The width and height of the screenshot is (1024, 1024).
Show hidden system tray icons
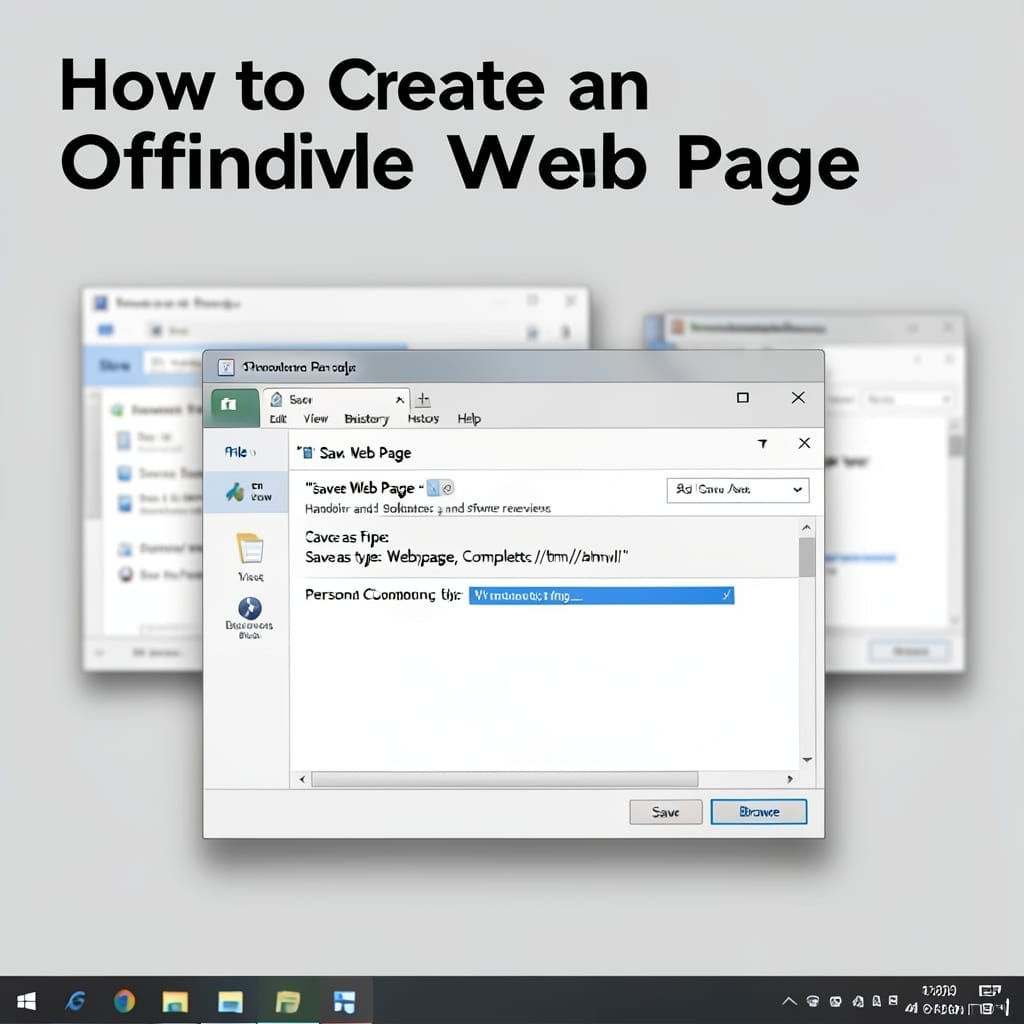tap(789, 1001)
